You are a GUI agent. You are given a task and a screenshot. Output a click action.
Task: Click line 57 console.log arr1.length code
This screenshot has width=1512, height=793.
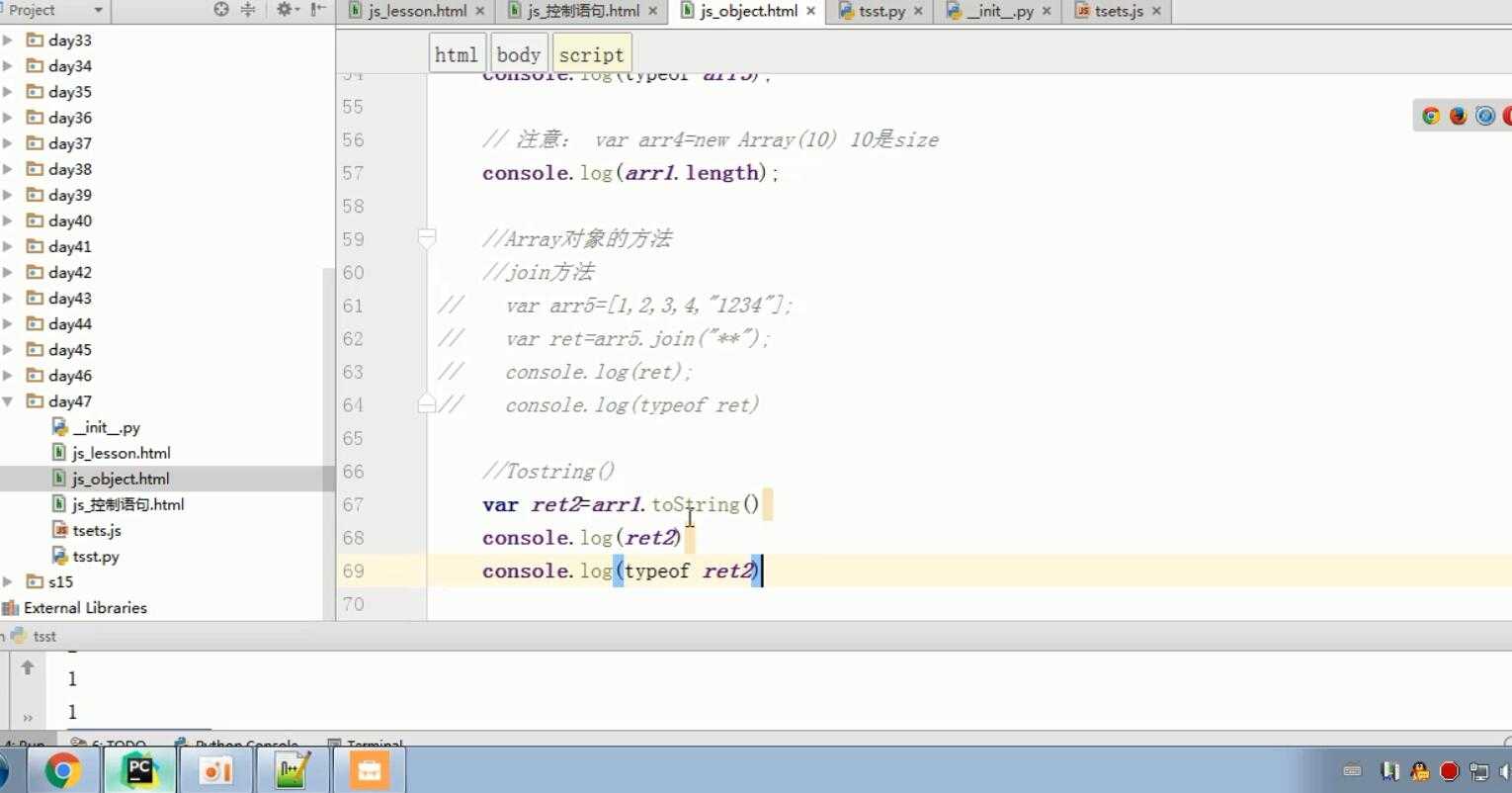[630, 172]
